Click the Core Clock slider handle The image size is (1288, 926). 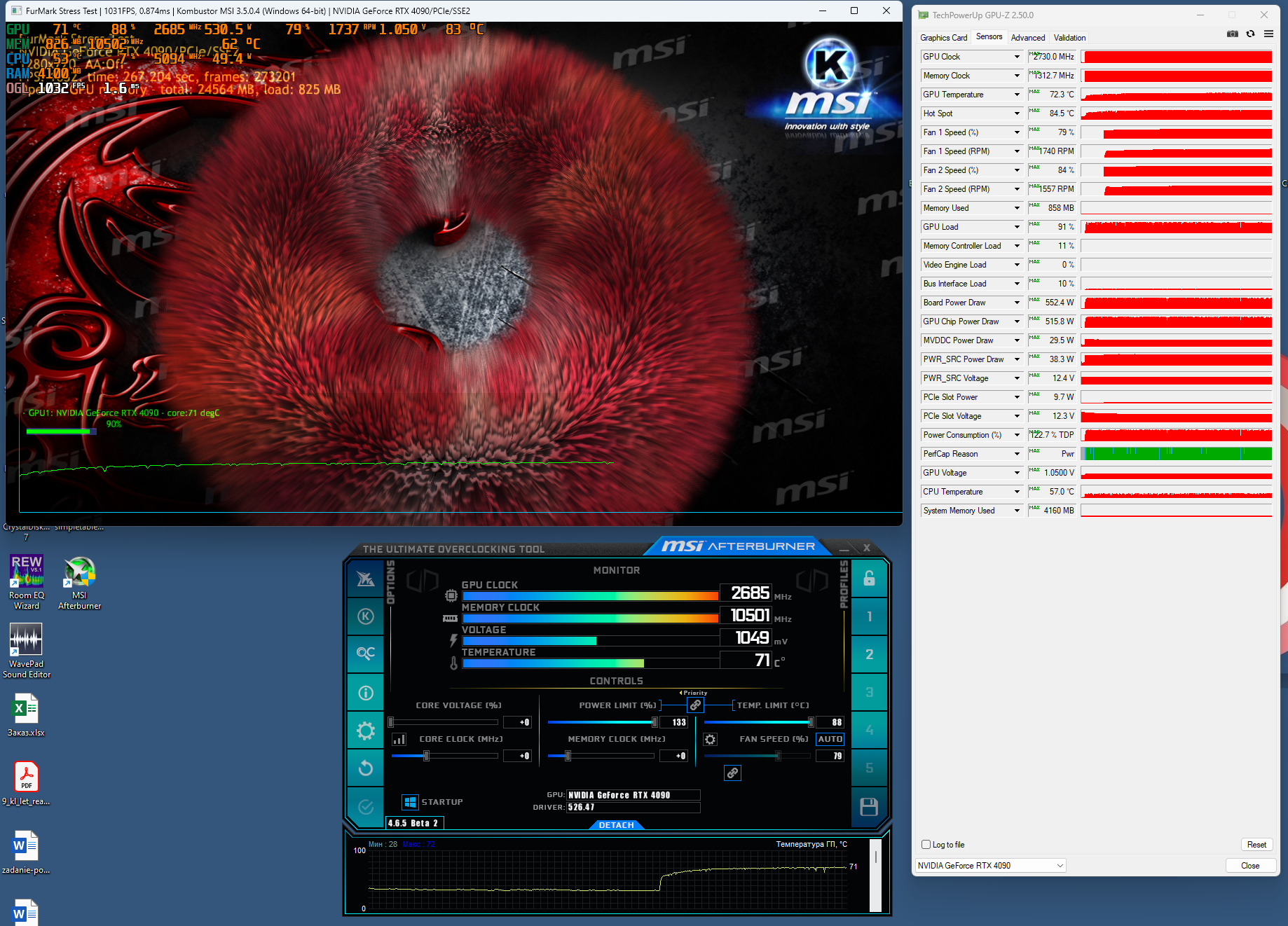pos(426,756)
